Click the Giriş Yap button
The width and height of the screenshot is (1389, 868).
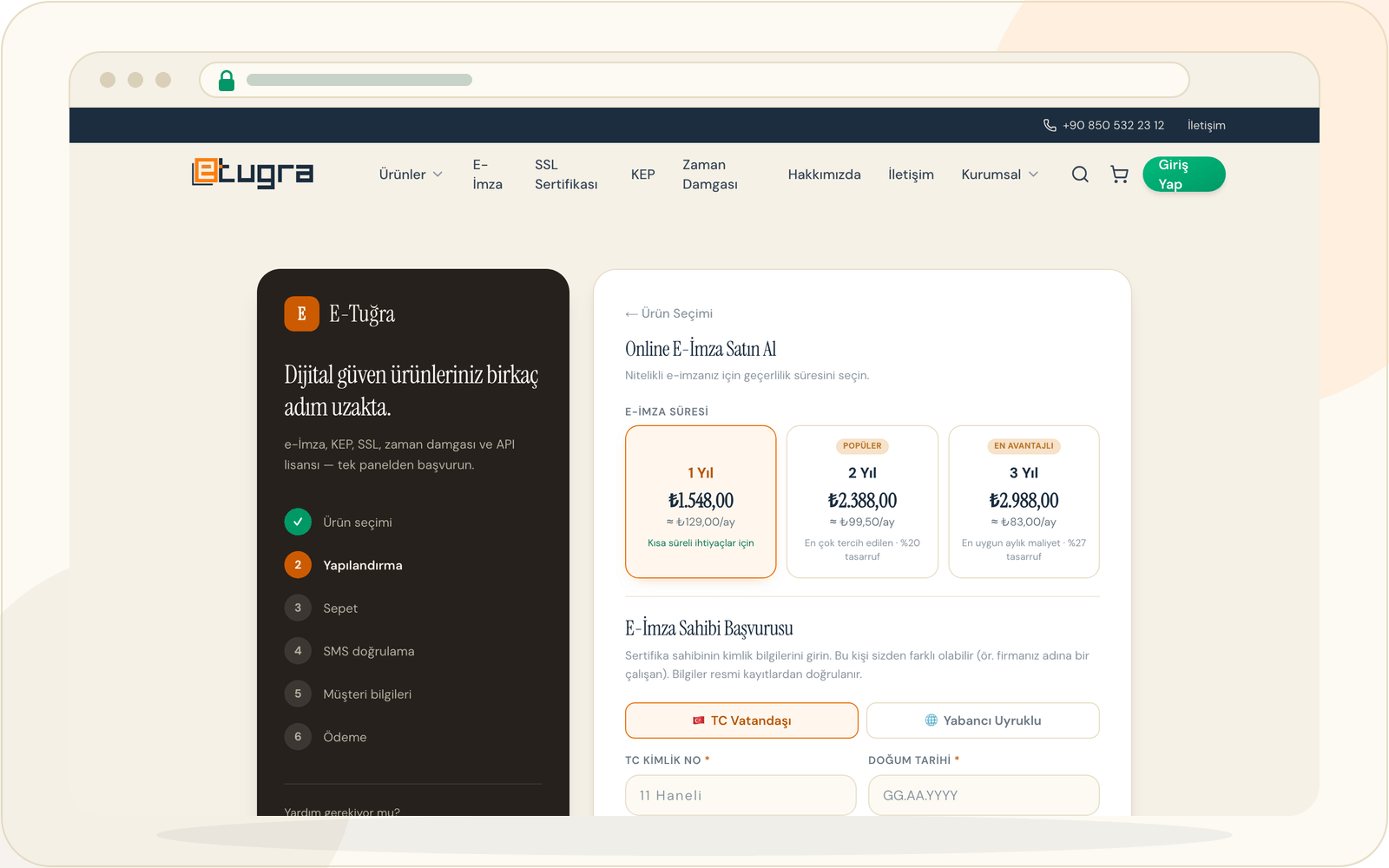(1184, 174)
